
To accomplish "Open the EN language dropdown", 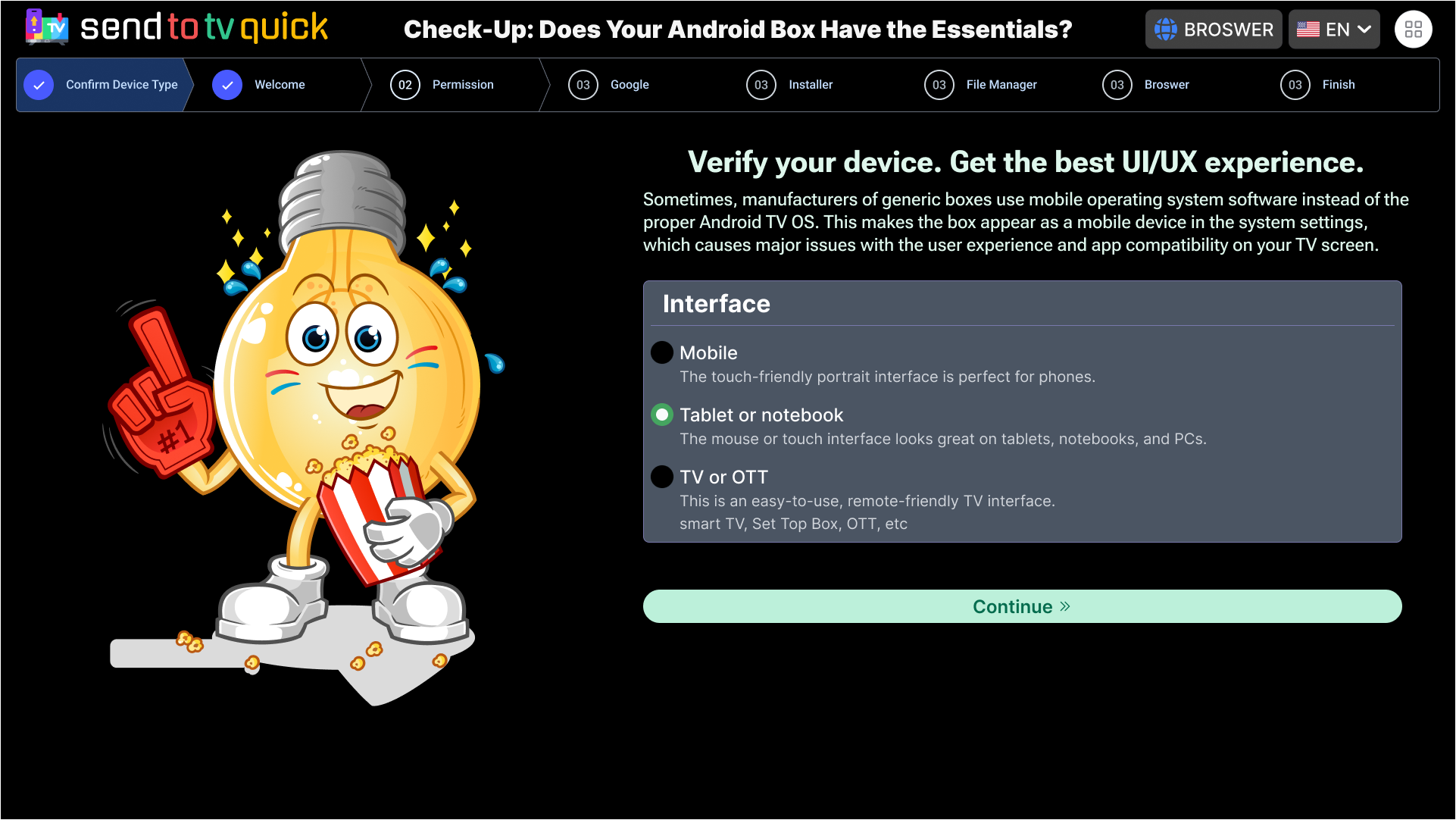I will pos(1334,30).
